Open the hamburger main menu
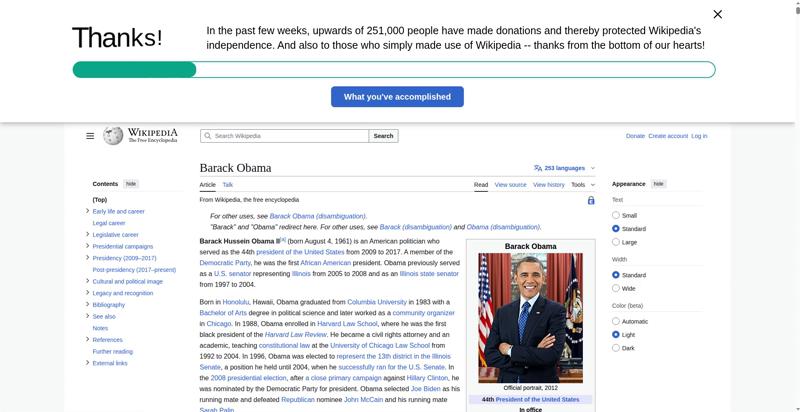The image size is (800, 412). click(90, 136)
